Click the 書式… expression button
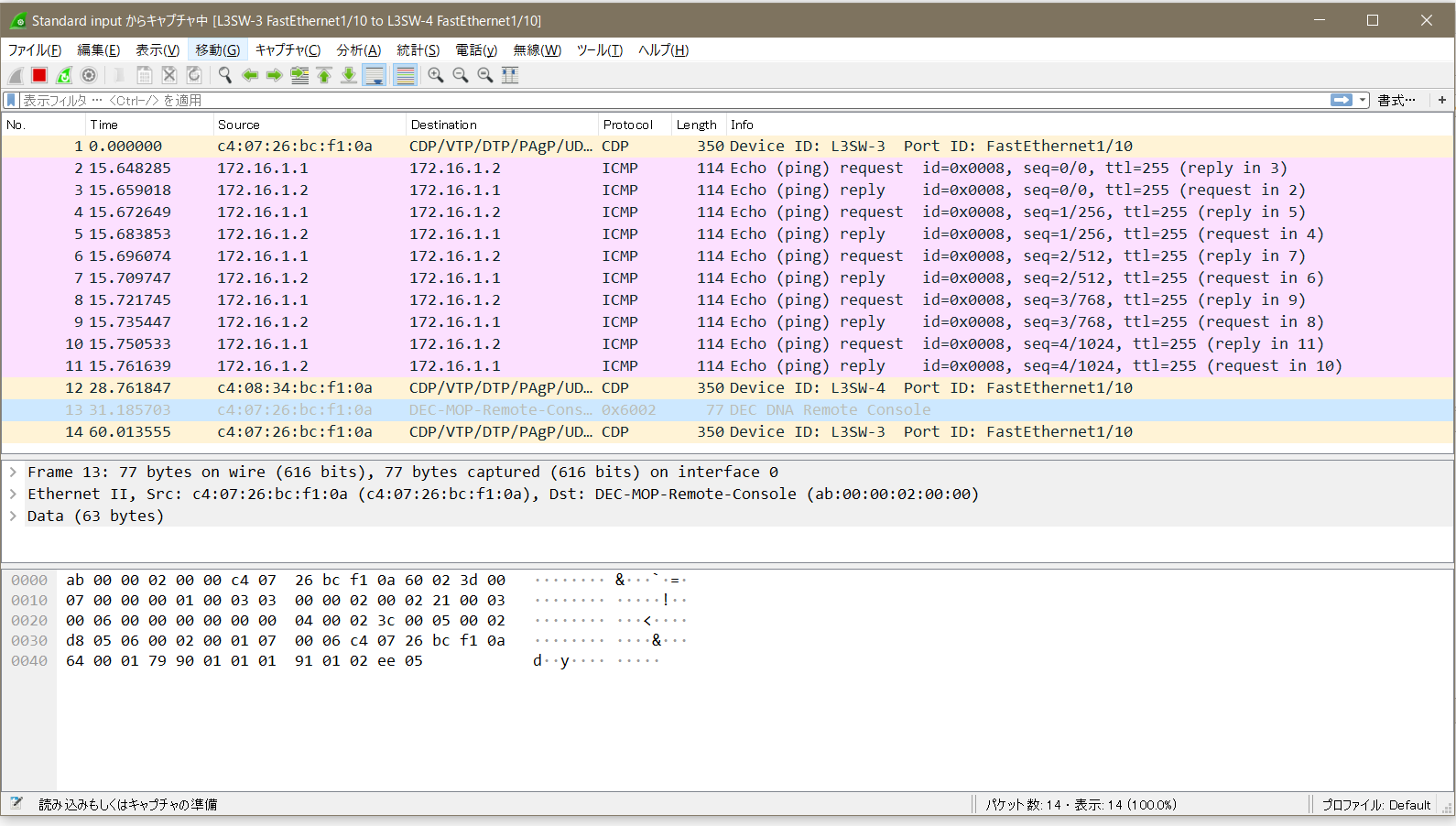 pos(1396,100)
